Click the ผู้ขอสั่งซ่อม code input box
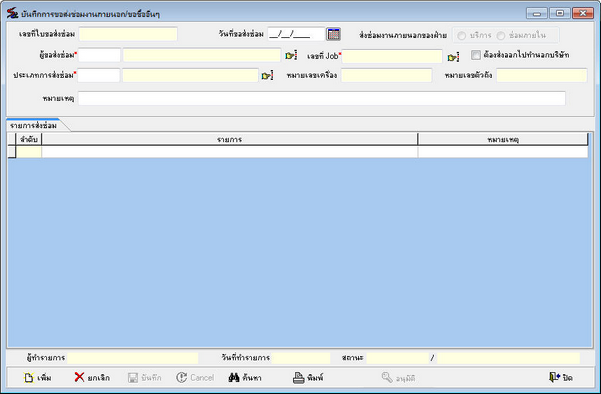The height and width of the screenshot is (394, 601). click(99, 55)
